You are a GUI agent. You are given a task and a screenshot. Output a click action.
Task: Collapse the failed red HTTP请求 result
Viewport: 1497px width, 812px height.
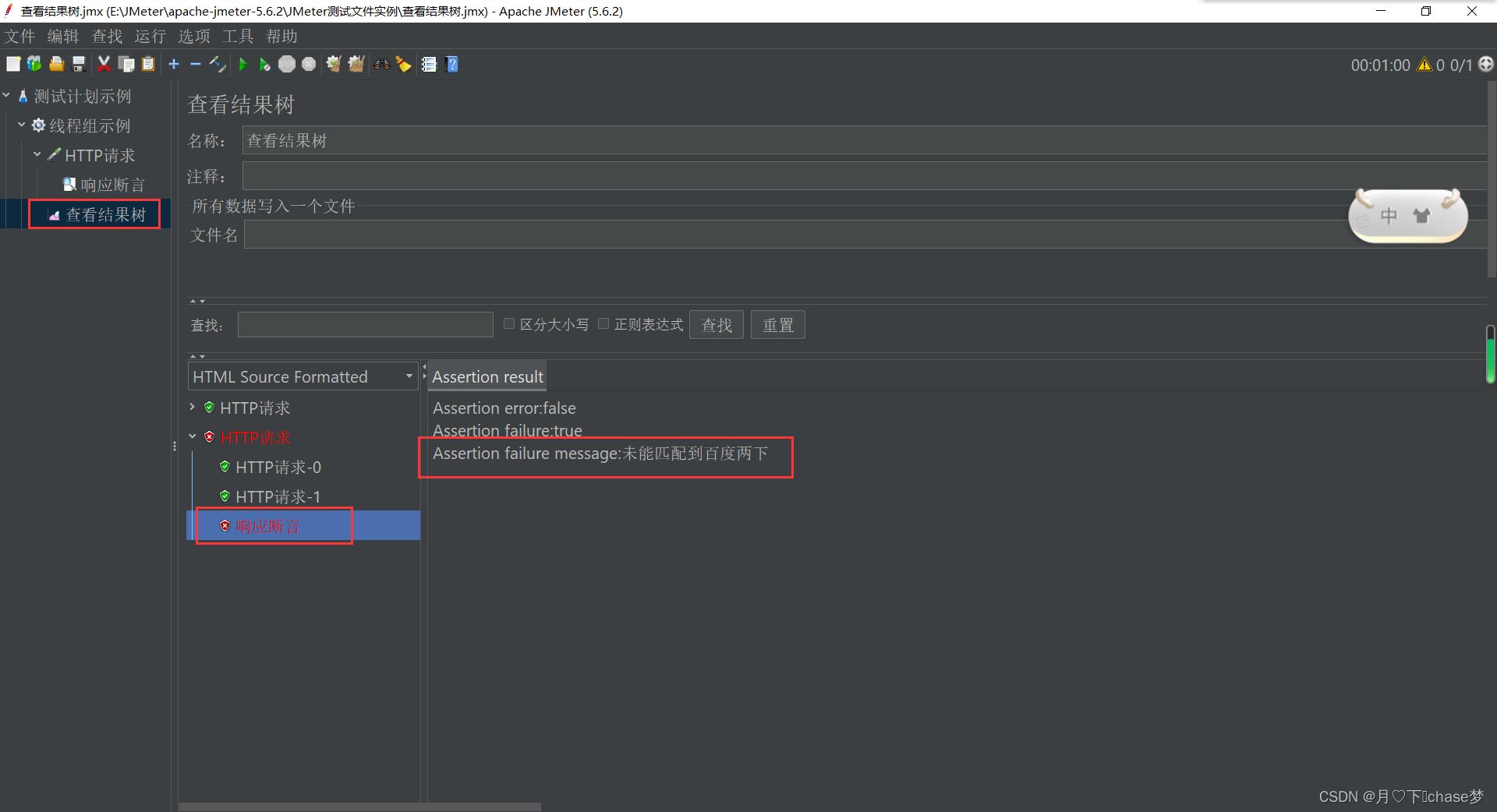[193, 436]
